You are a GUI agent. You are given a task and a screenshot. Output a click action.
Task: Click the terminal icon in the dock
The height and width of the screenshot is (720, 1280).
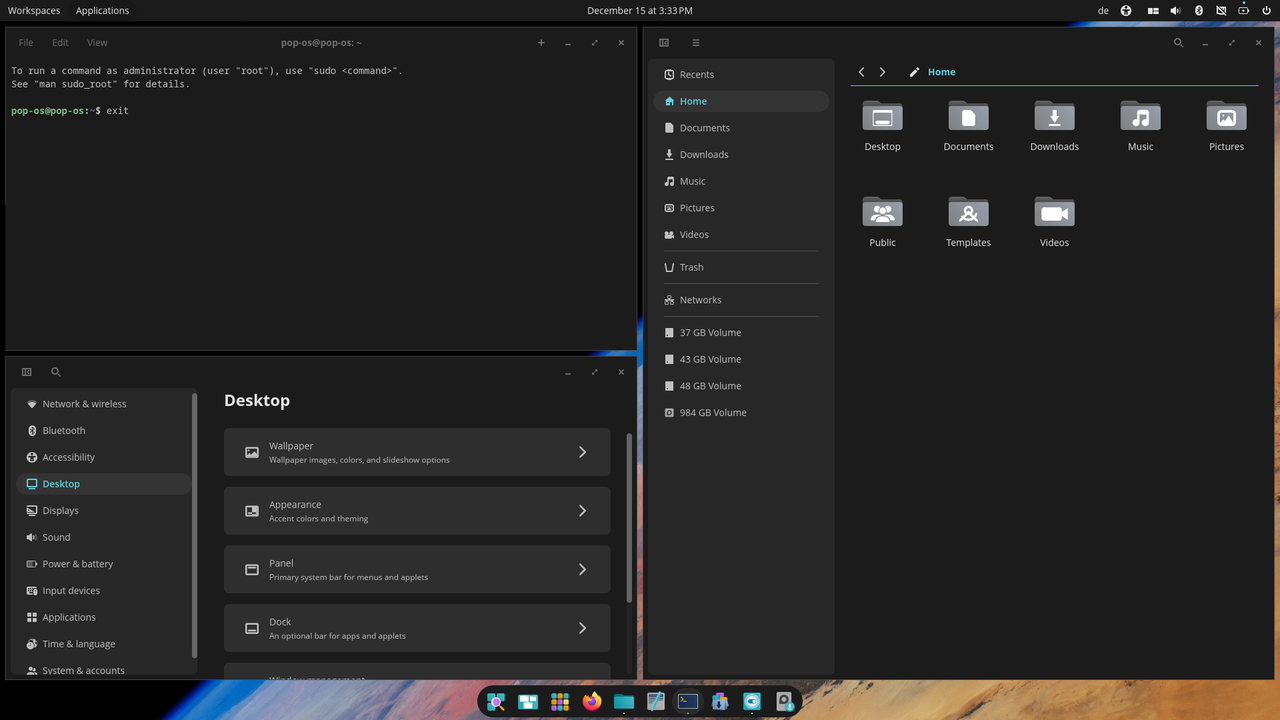(688, 702)
